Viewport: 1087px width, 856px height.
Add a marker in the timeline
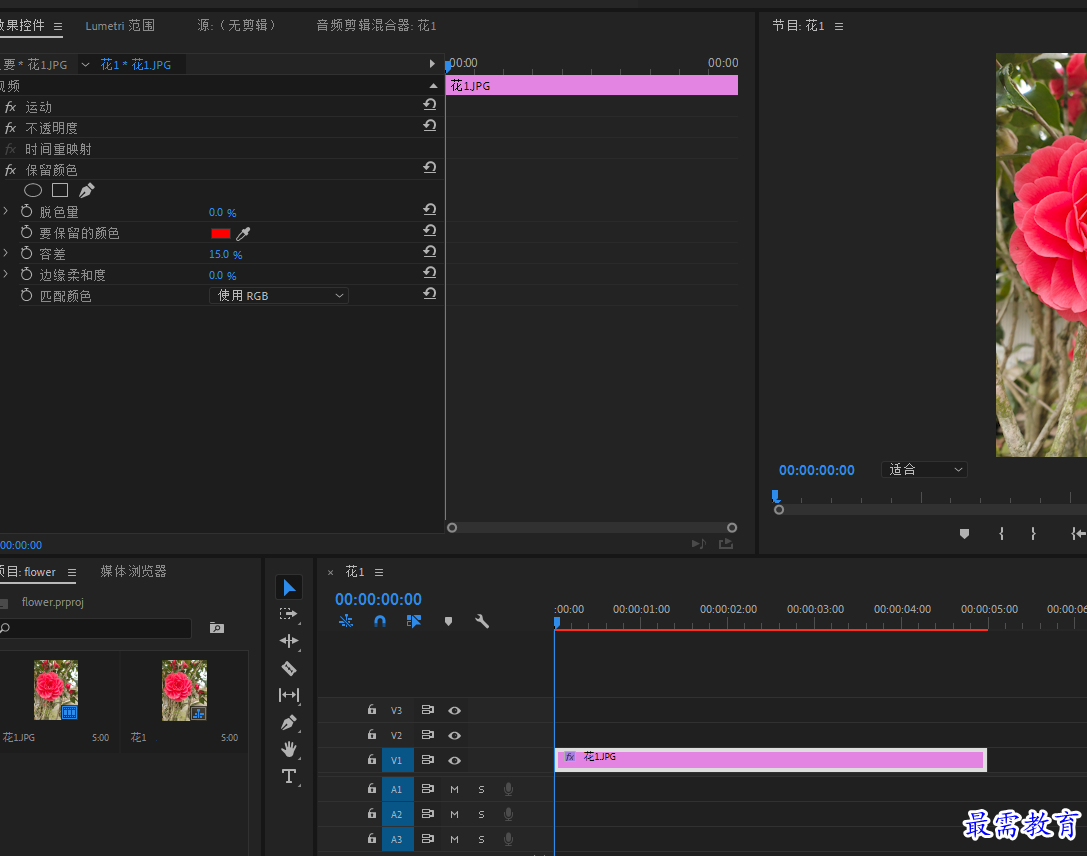pyautogui.click(x=449, y=621)
